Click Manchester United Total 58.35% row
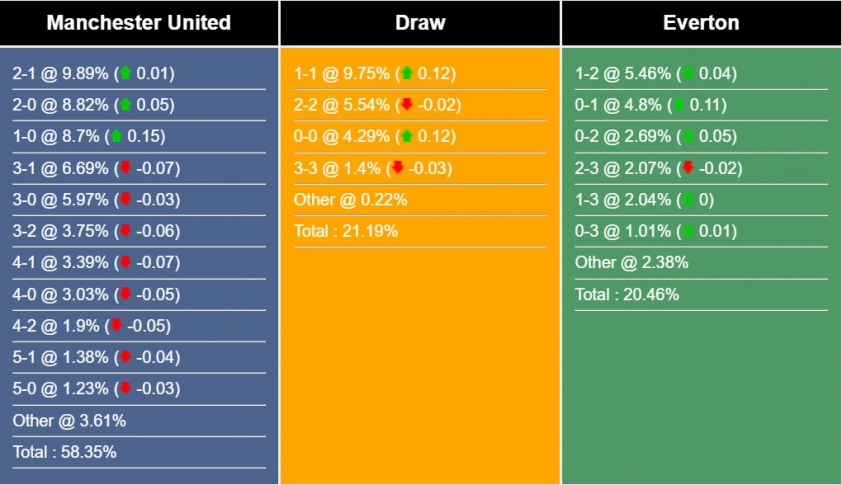Viewport: 842px width, 485px height. (x=65, y=452)
